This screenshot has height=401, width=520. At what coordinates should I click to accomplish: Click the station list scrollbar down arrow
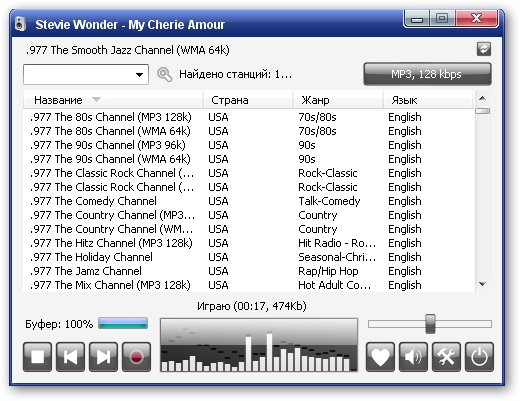pos(482,284)
